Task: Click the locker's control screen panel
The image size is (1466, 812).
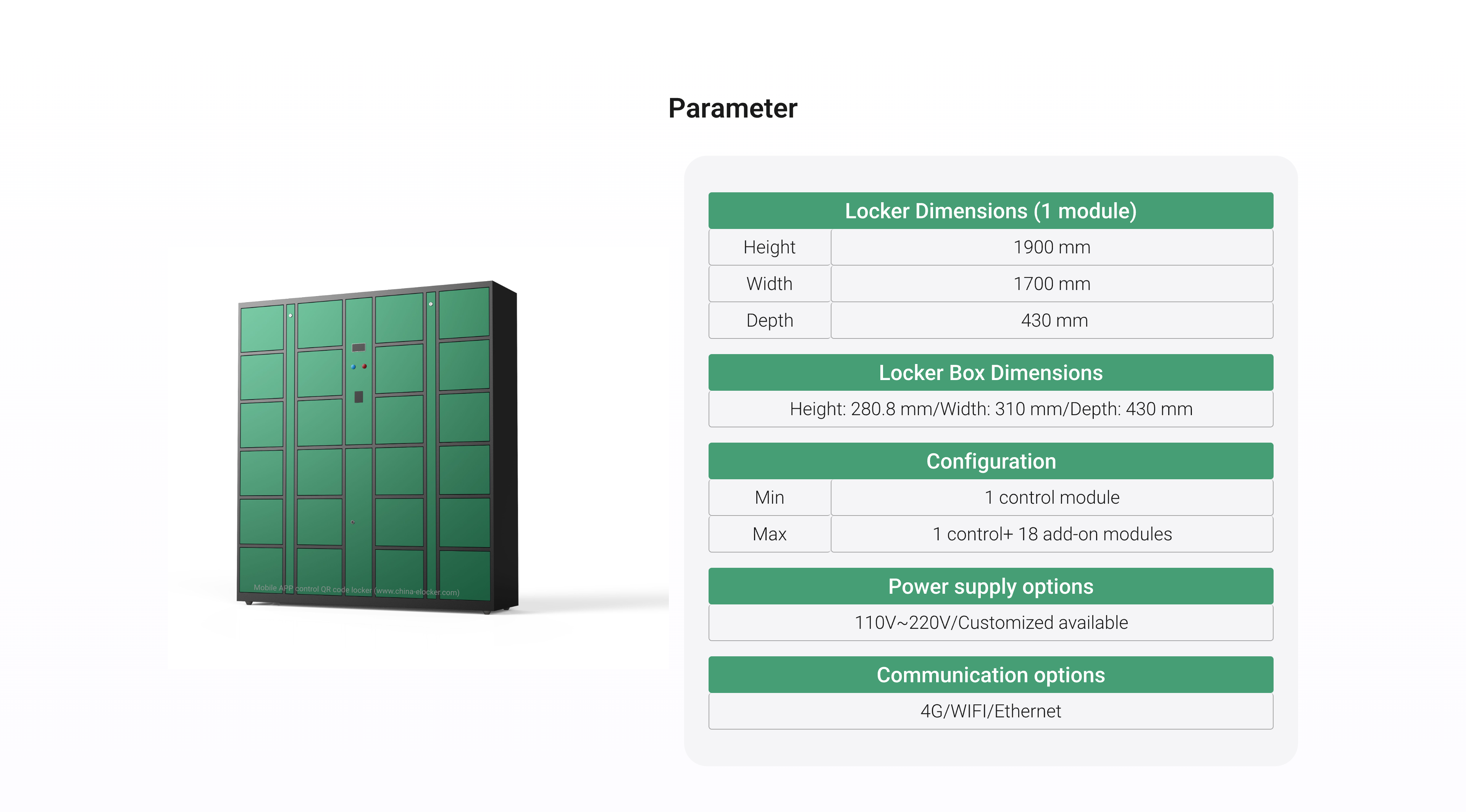Action: [x=358, y=348]
